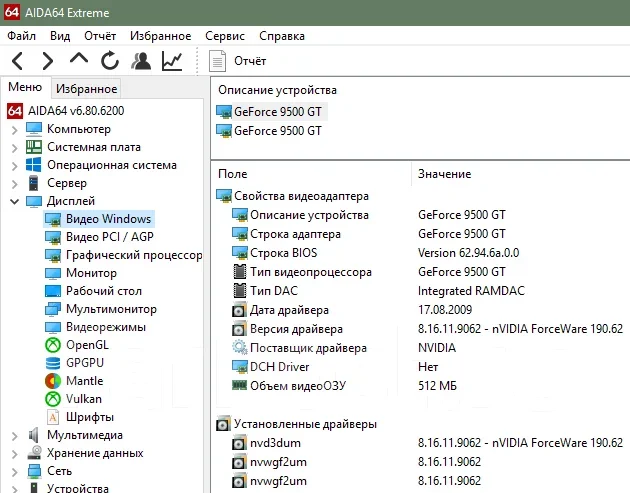Click the Шрифты font icon
The height and width of the screenshot is (493, 630).
click(x=53, y=417)
